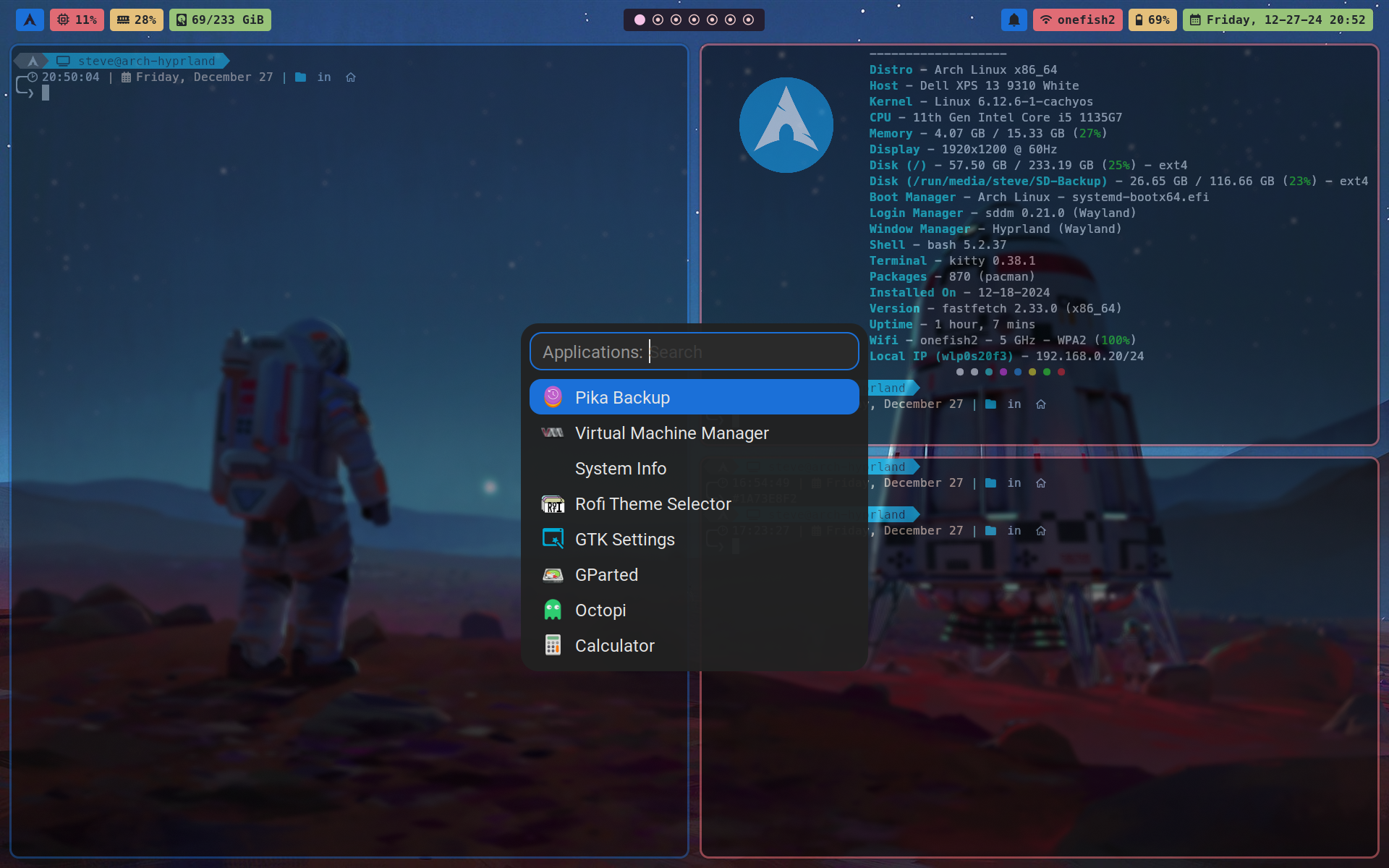Viewport: 1389px width, 868px height.
Task: Click the Arch logo launcher in the top bar
Action: coord(30,20)
